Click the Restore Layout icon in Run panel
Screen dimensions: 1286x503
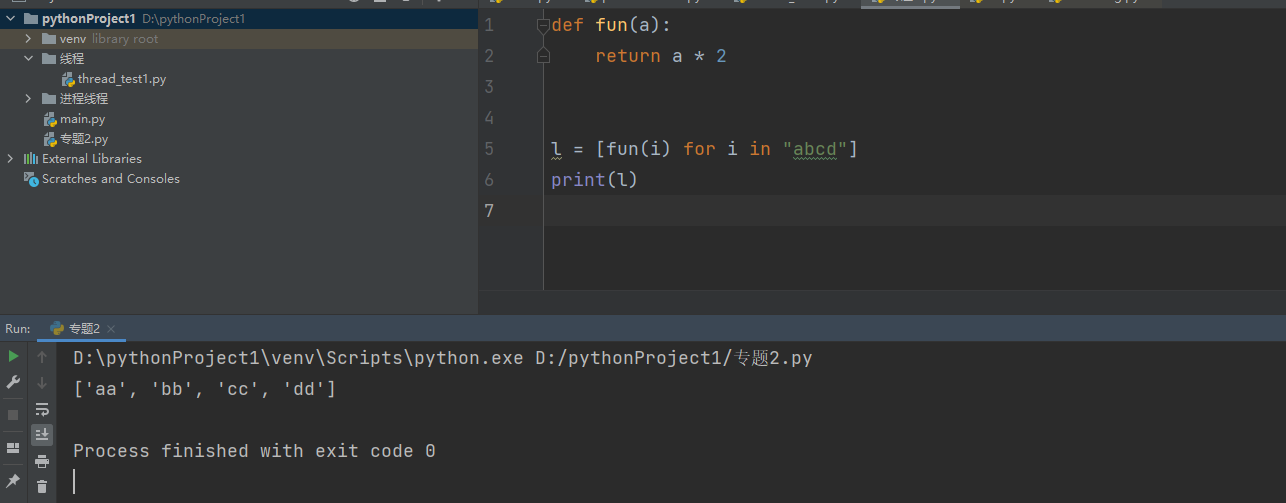click(x=13, y=447)
